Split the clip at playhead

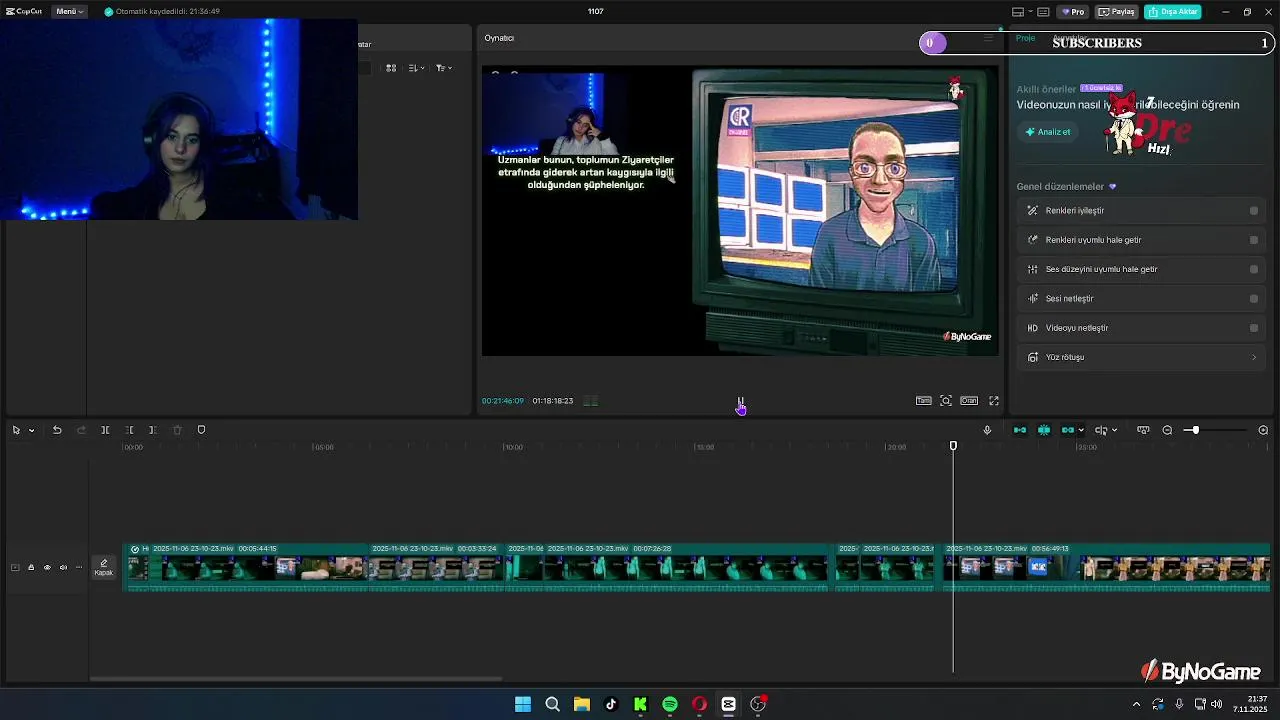click(x=105, y=430)
